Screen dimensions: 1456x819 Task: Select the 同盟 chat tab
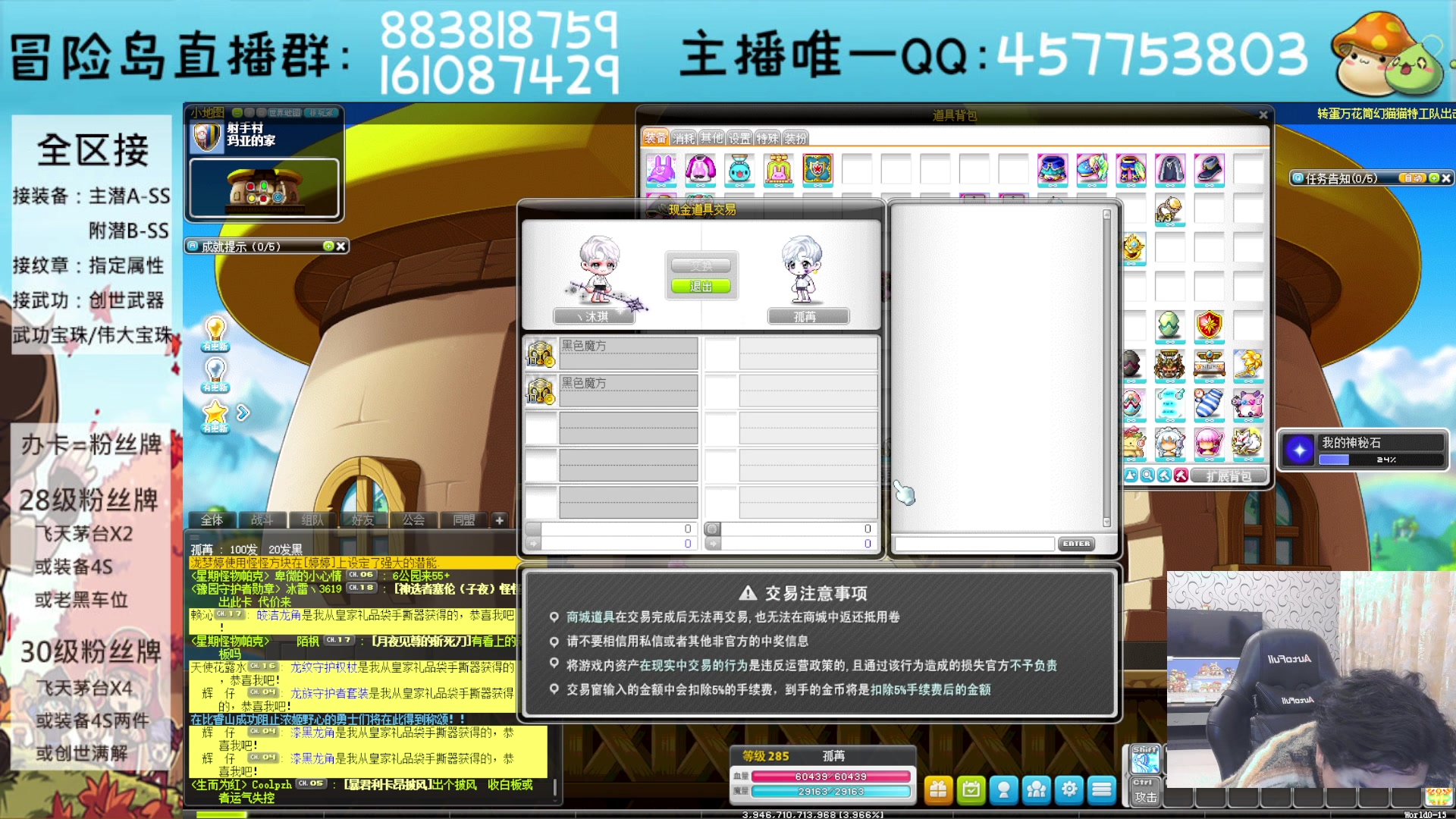463,520
